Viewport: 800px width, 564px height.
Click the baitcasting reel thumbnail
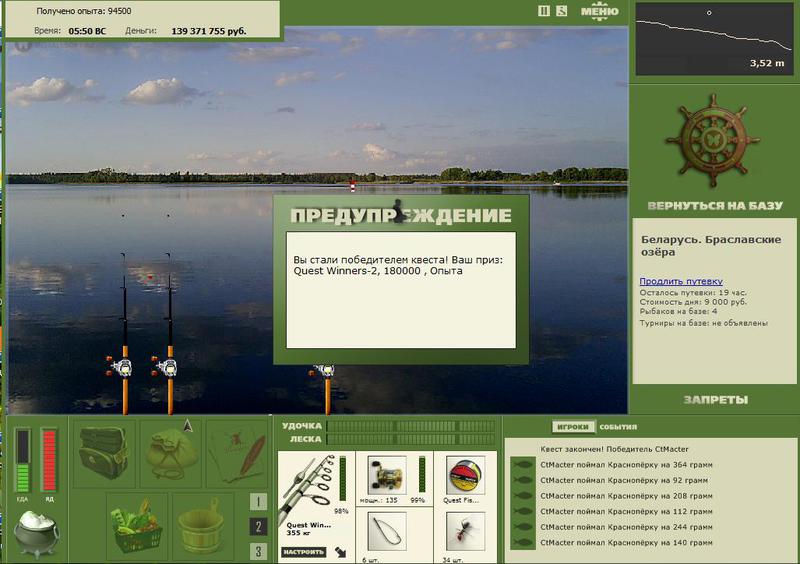pyautogui.click(x=387, y=475)
